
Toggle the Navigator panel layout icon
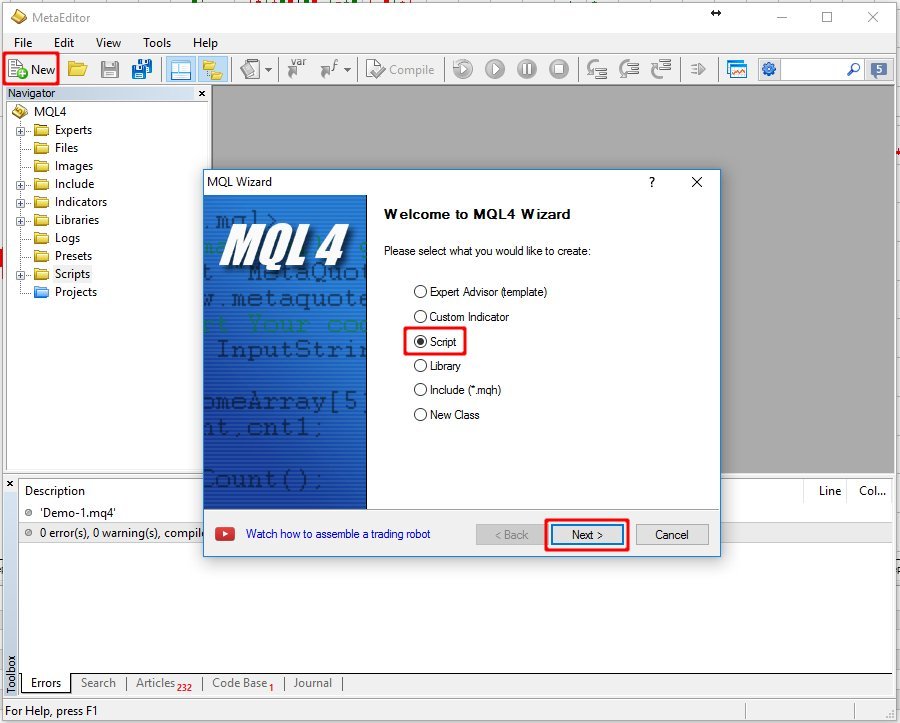[181, 69]
